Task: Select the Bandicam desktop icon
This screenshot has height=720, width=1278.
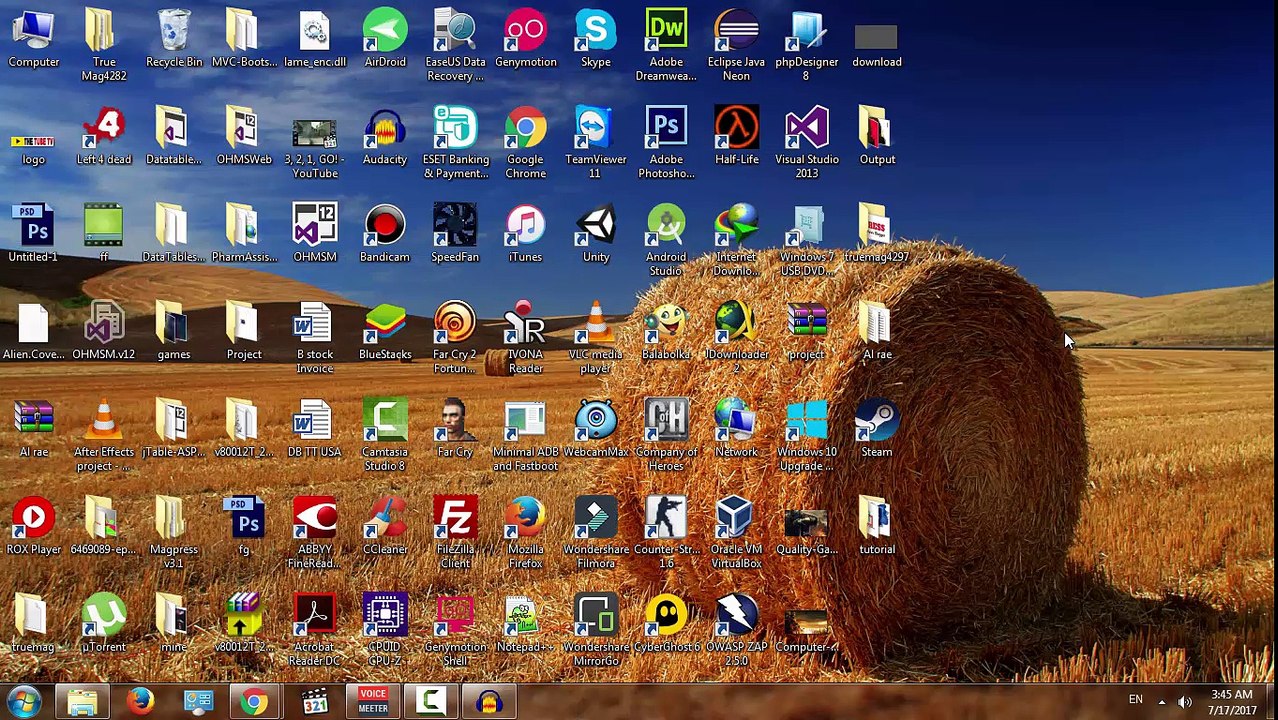Action: [x=385, y=234]
